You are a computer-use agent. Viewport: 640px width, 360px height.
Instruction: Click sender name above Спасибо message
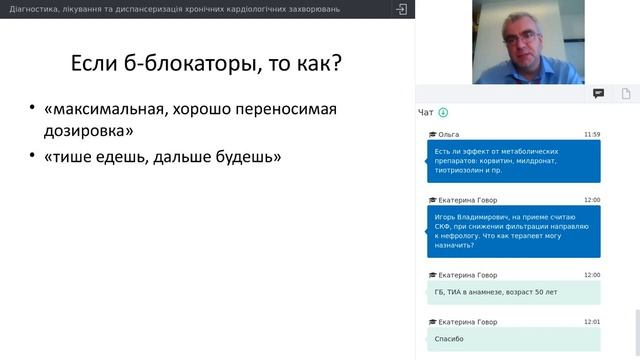468,322
